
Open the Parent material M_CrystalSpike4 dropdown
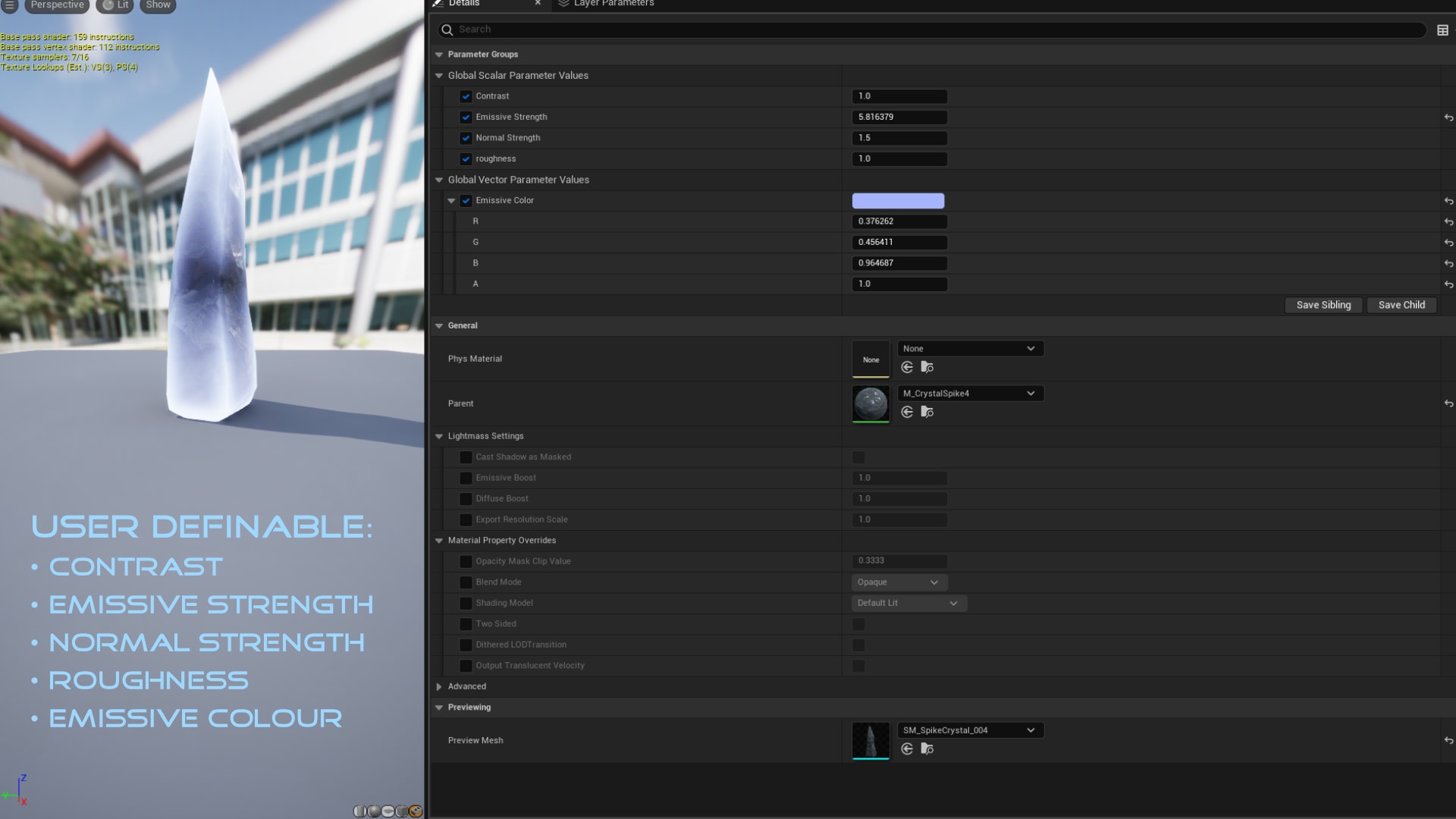coord(970,393)
